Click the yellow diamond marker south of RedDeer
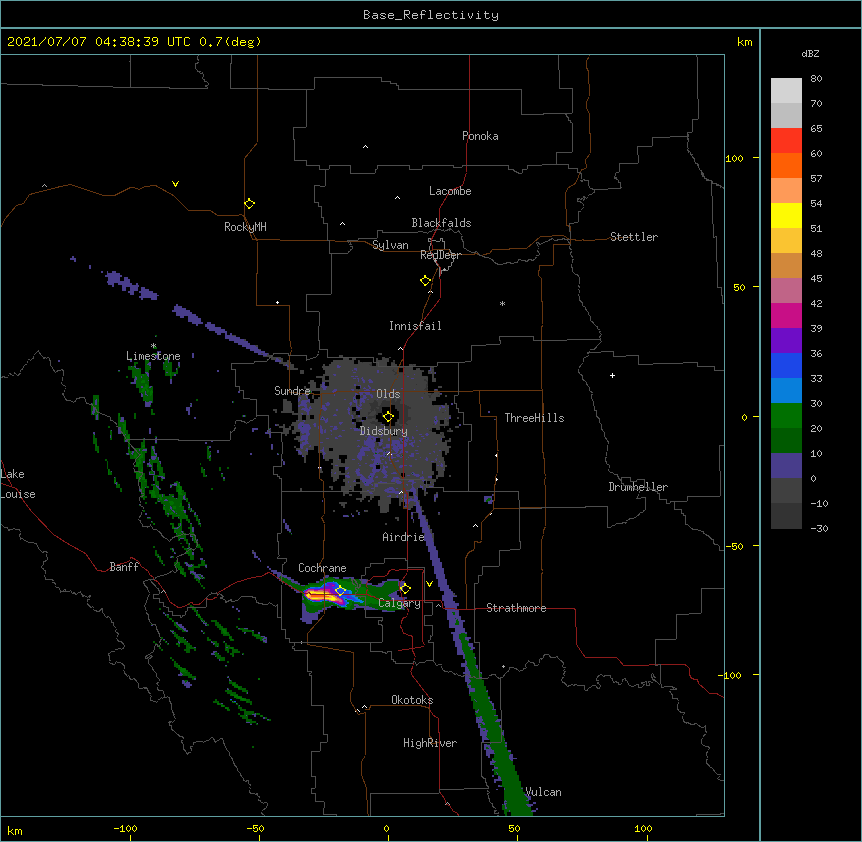The width and height of the screenshot is (862, 842). tap(425, 281)
